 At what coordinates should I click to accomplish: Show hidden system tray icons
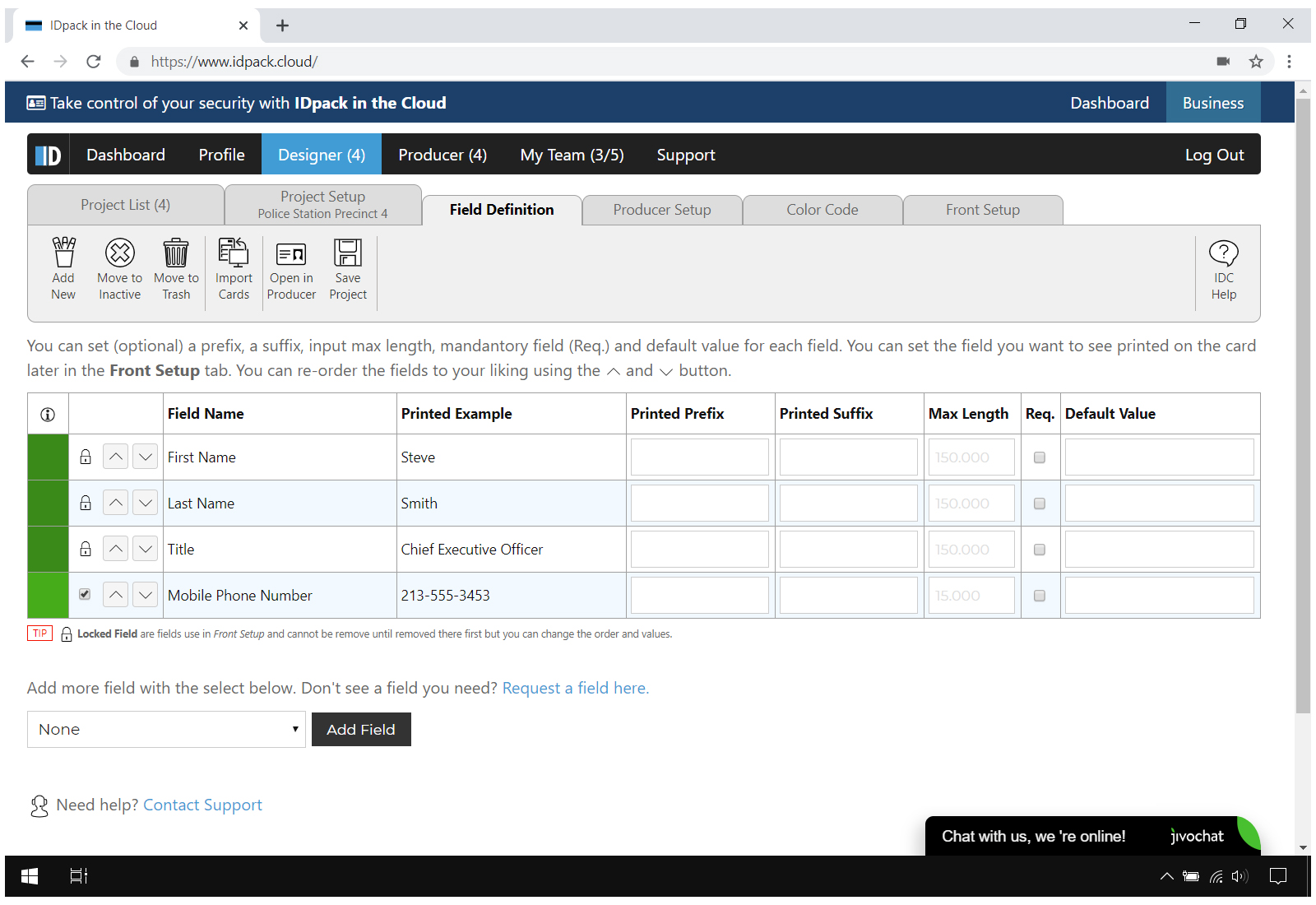[1166, 876]
